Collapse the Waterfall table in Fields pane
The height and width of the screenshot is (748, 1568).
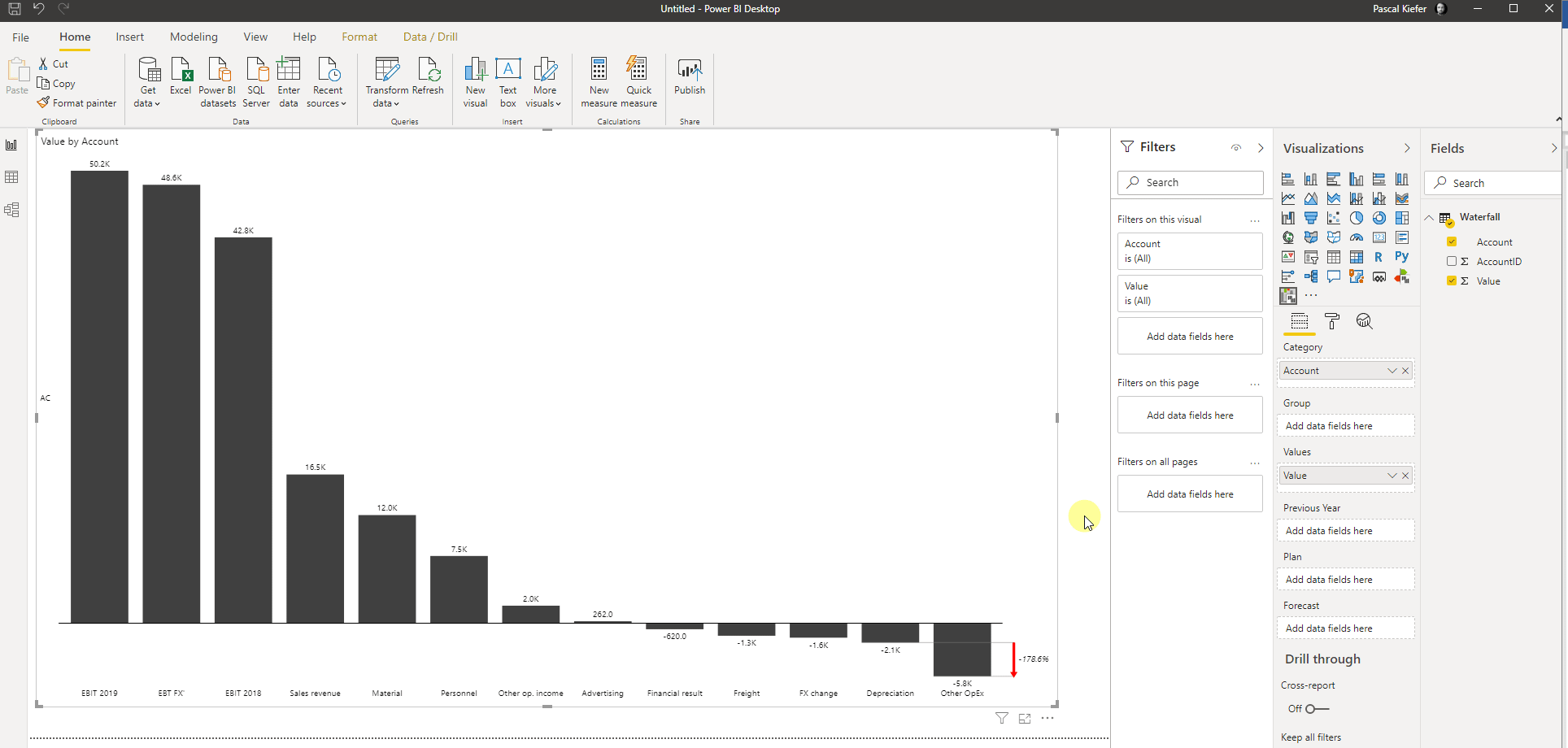click(1430, 217)
